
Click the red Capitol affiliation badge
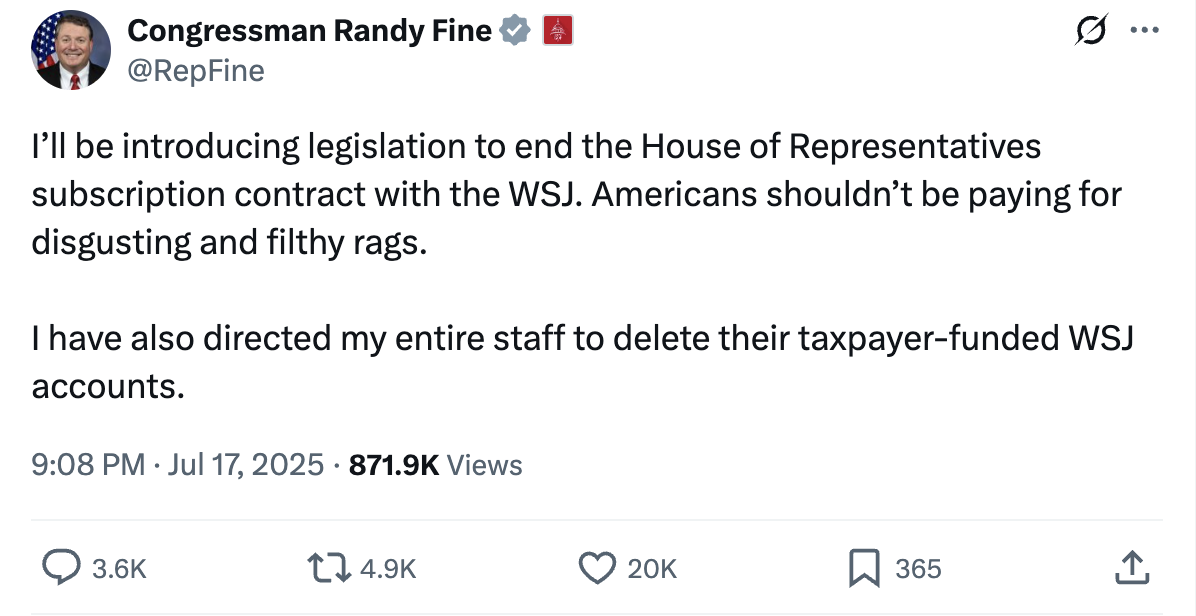tap(556, 31)
